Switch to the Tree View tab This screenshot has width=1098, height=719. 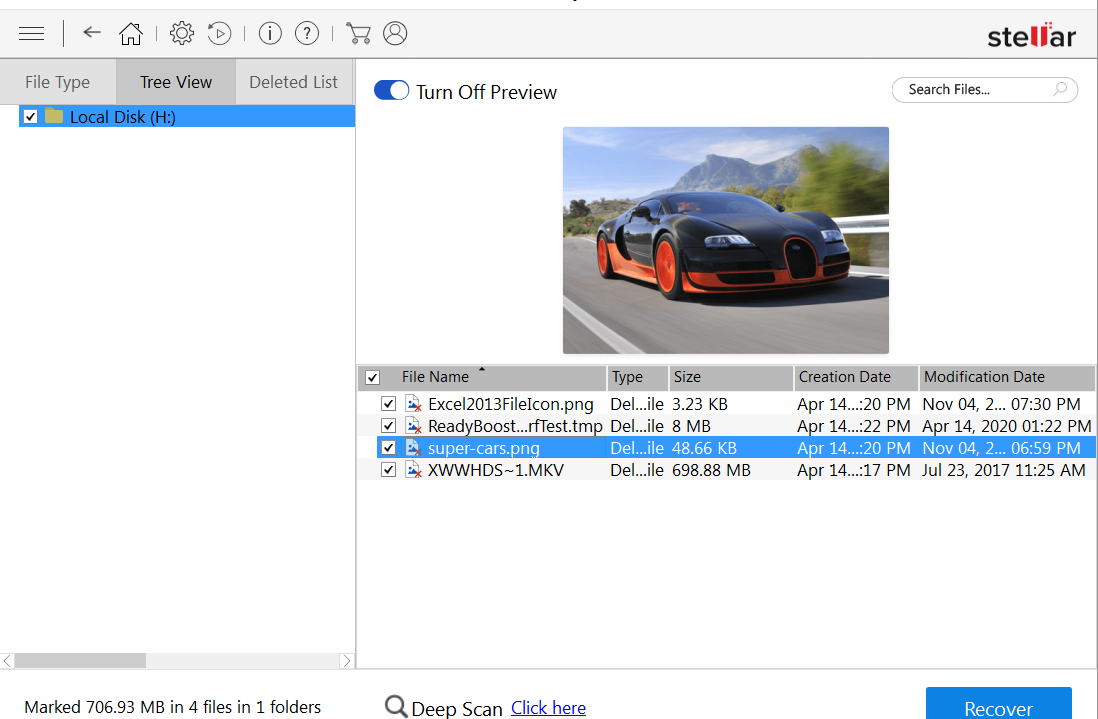176,82
